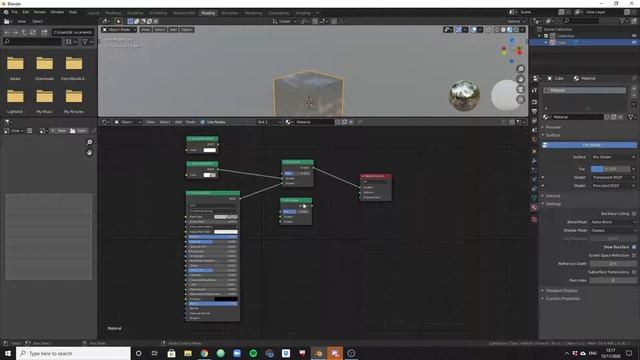Click Options button in viewport header
This screenshot has height=360, width=640.
[x=515, y=21]
